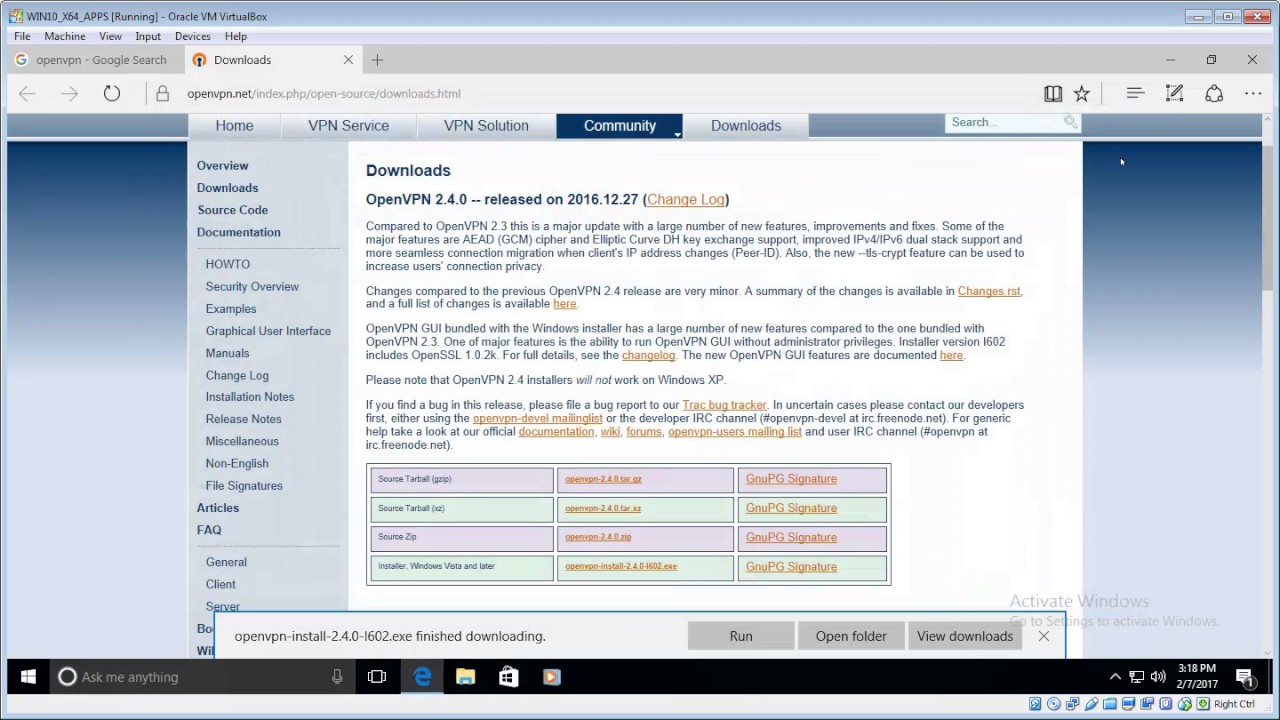This screenshot has width=1280, height=720.
Task: Open HOWTO sidebar link
Action: point(228,264)
